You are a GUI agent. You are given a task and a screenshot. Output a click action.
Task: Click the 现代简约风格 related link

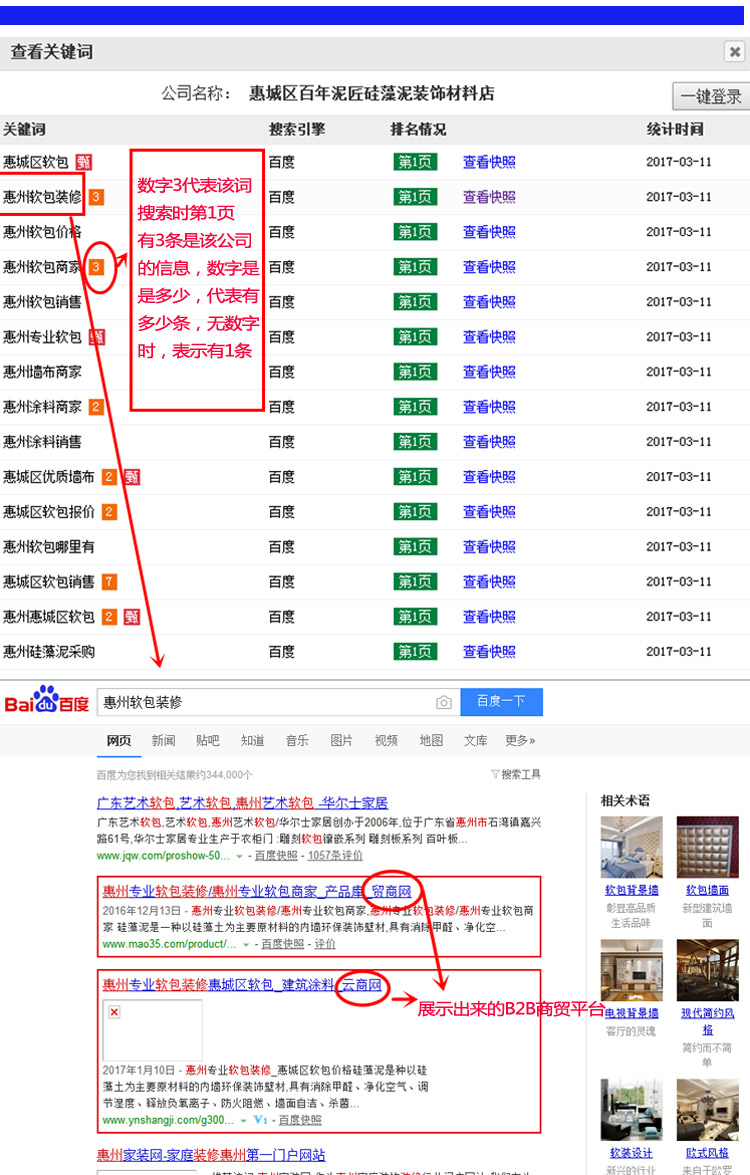pos(707,1021)
